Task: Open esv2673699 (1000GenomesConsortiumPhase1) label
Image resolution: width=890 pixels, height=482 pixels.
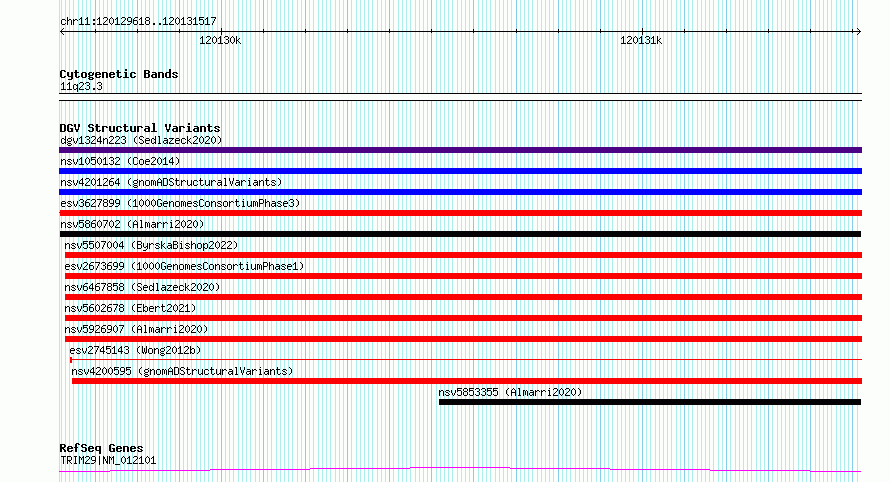Action: tap(184, 266)
